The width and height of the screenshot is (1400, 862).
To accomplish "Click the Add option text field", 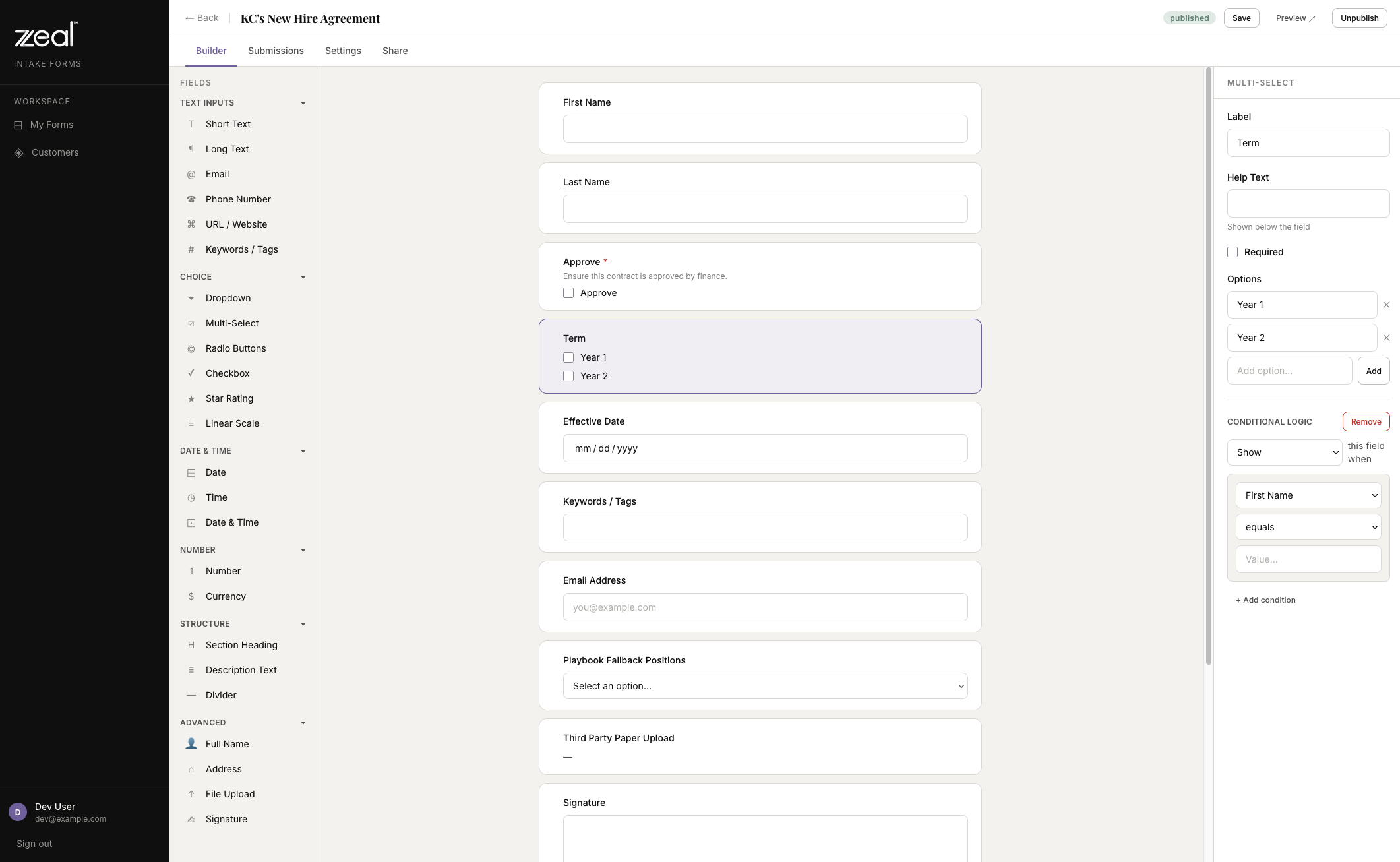I will coord(1289,371).
